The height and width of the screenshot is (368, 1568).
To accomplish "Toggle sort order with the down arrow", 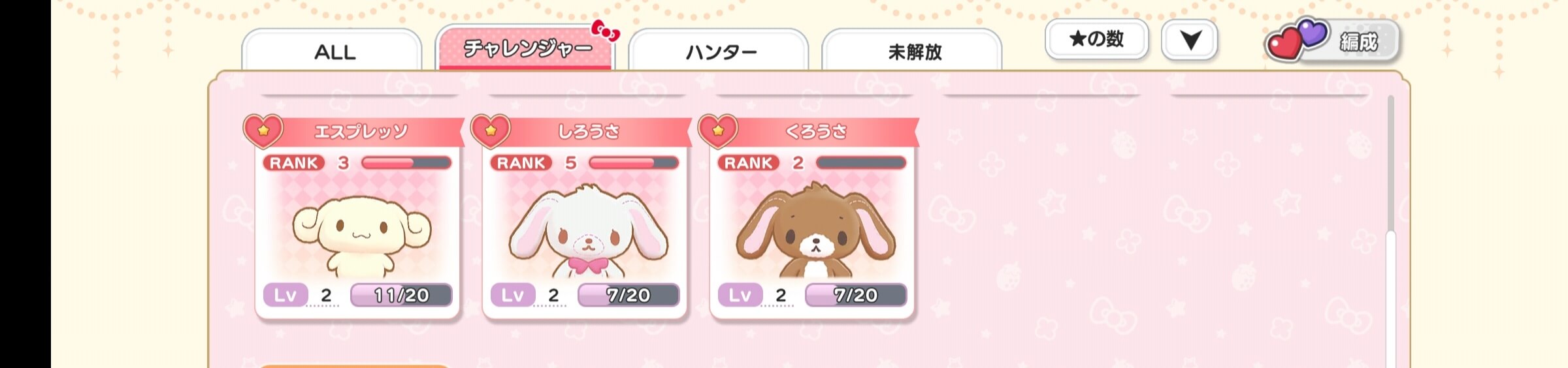I will point(1190,39).
